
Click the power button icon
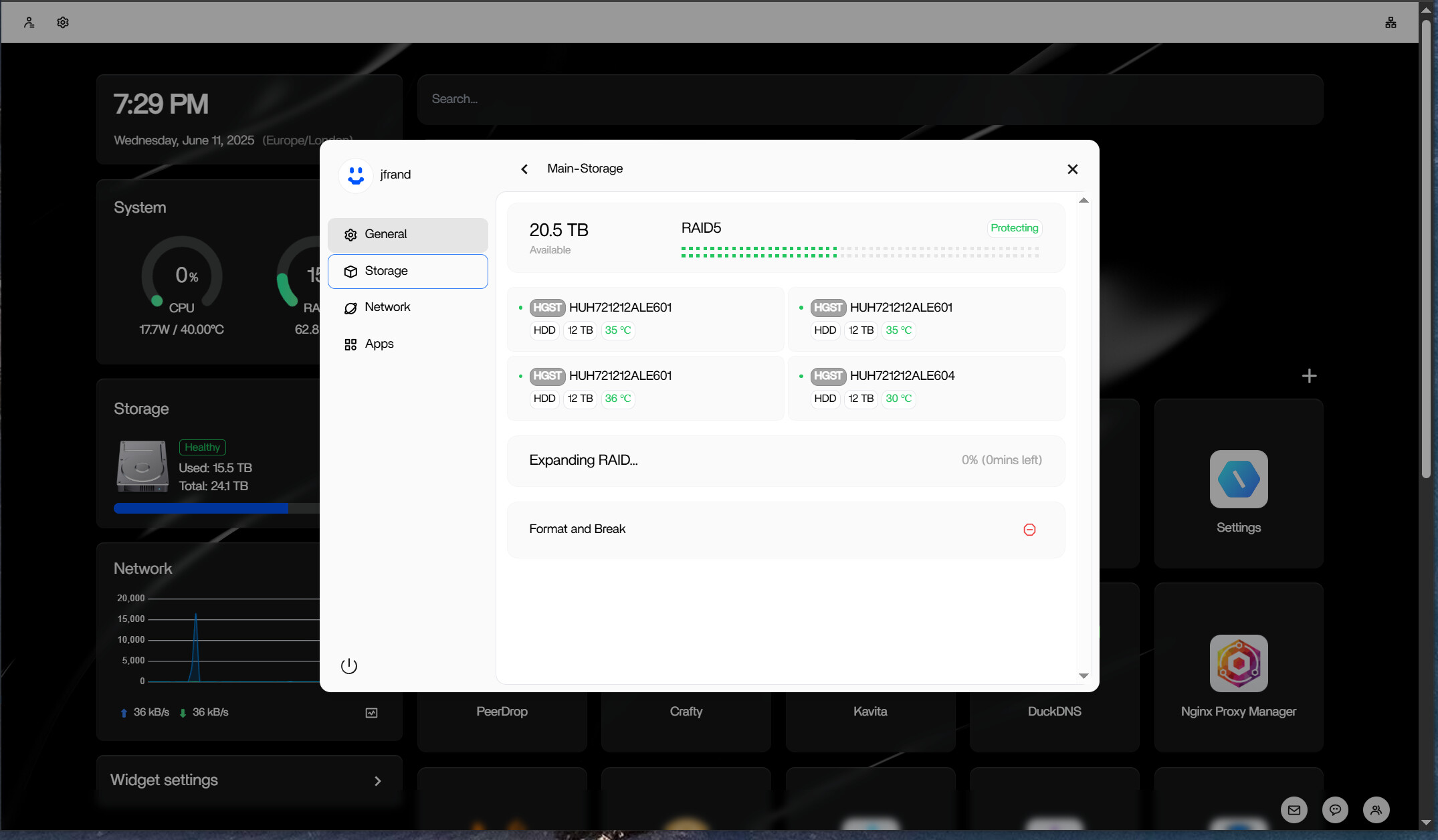pyautogui.click(x=349, y=665)
